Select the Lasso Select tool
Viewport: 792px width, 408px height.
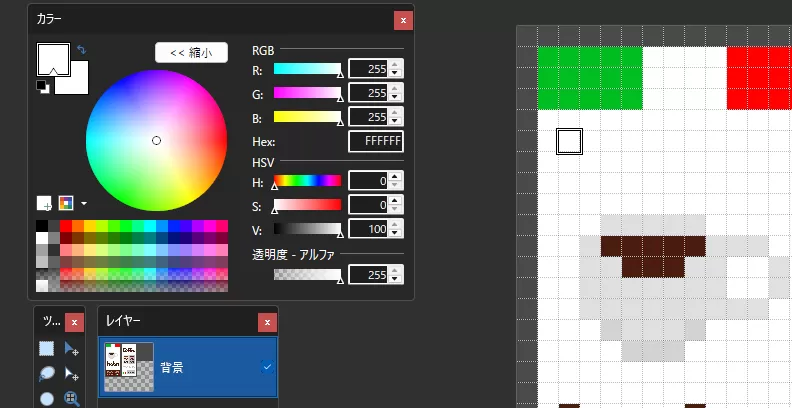click(x=47, y=374)
